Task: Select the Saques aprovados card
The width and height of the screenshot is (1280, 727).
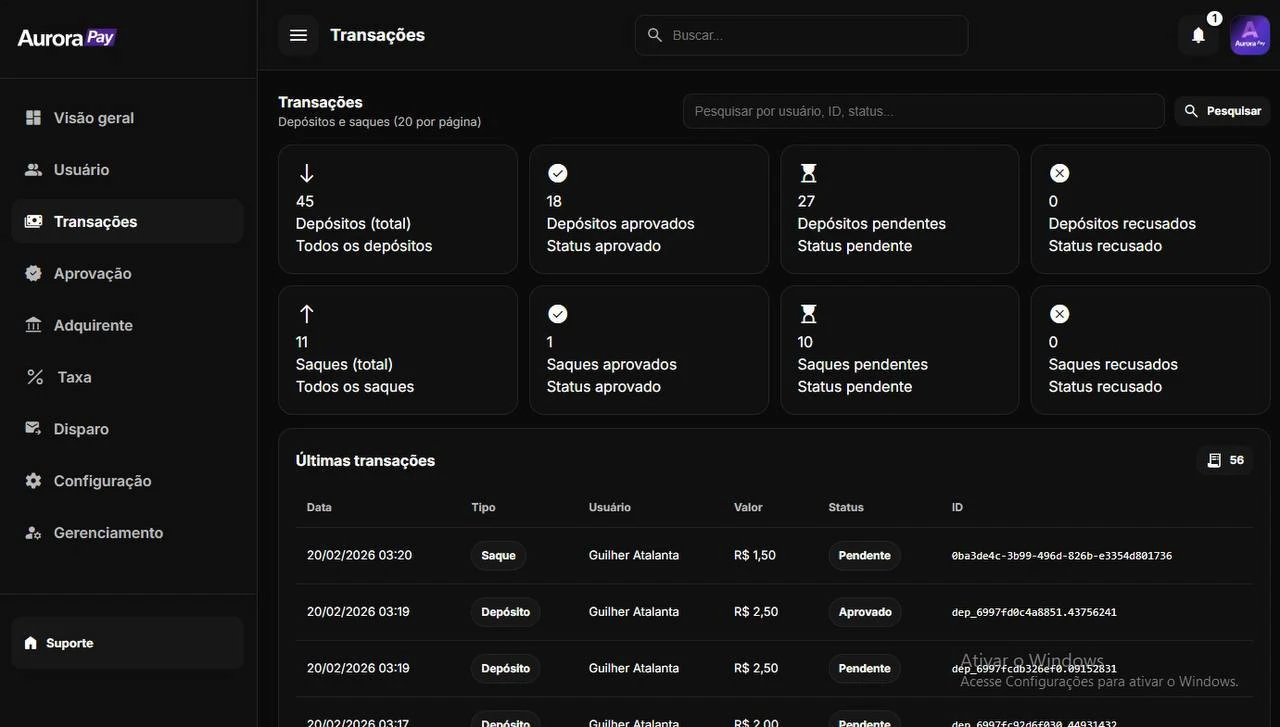Action: (648, 350)
